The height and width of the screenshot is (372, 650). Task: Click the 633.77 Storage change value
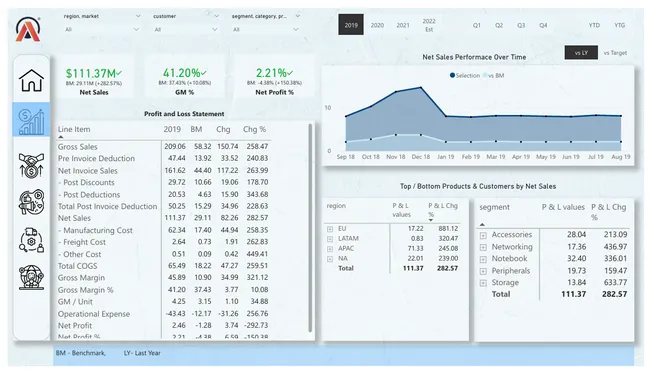[614, 282]
